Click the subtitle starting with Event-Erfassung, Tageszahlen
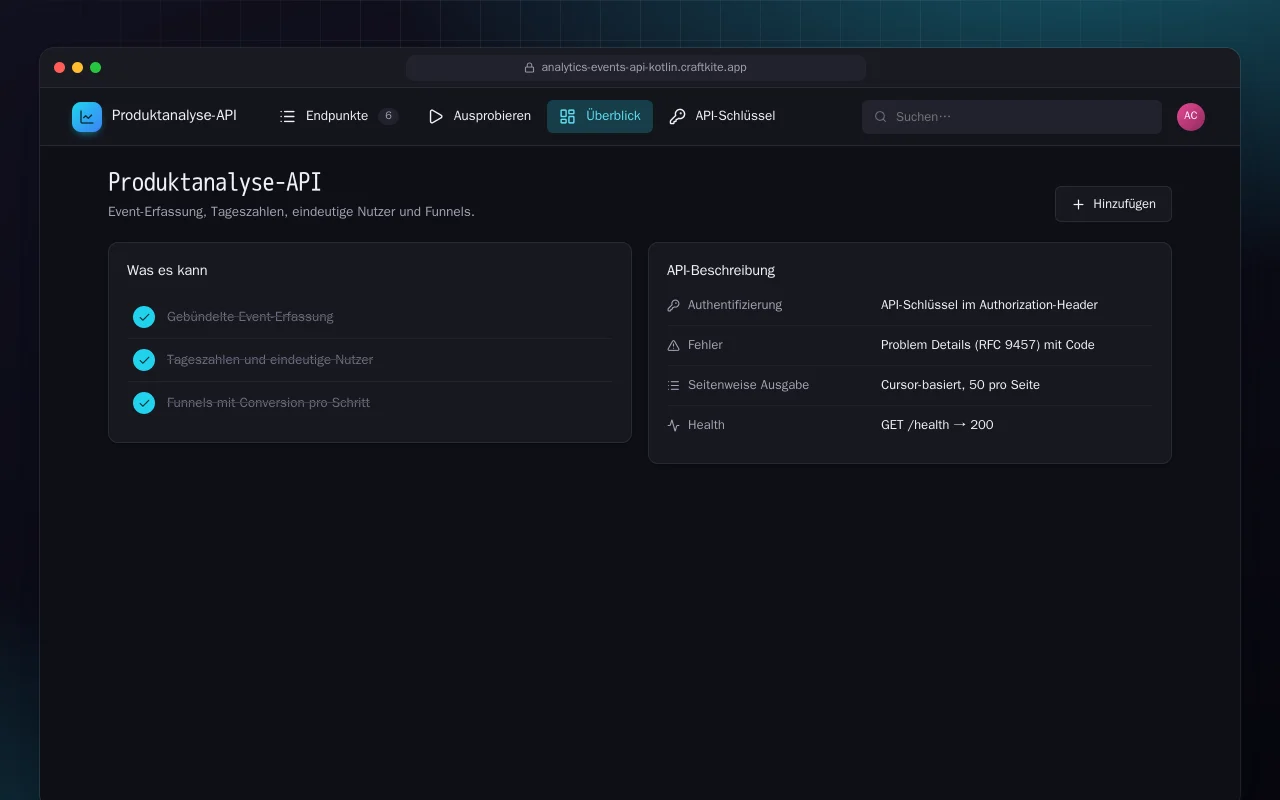 [x=291, y=212]
